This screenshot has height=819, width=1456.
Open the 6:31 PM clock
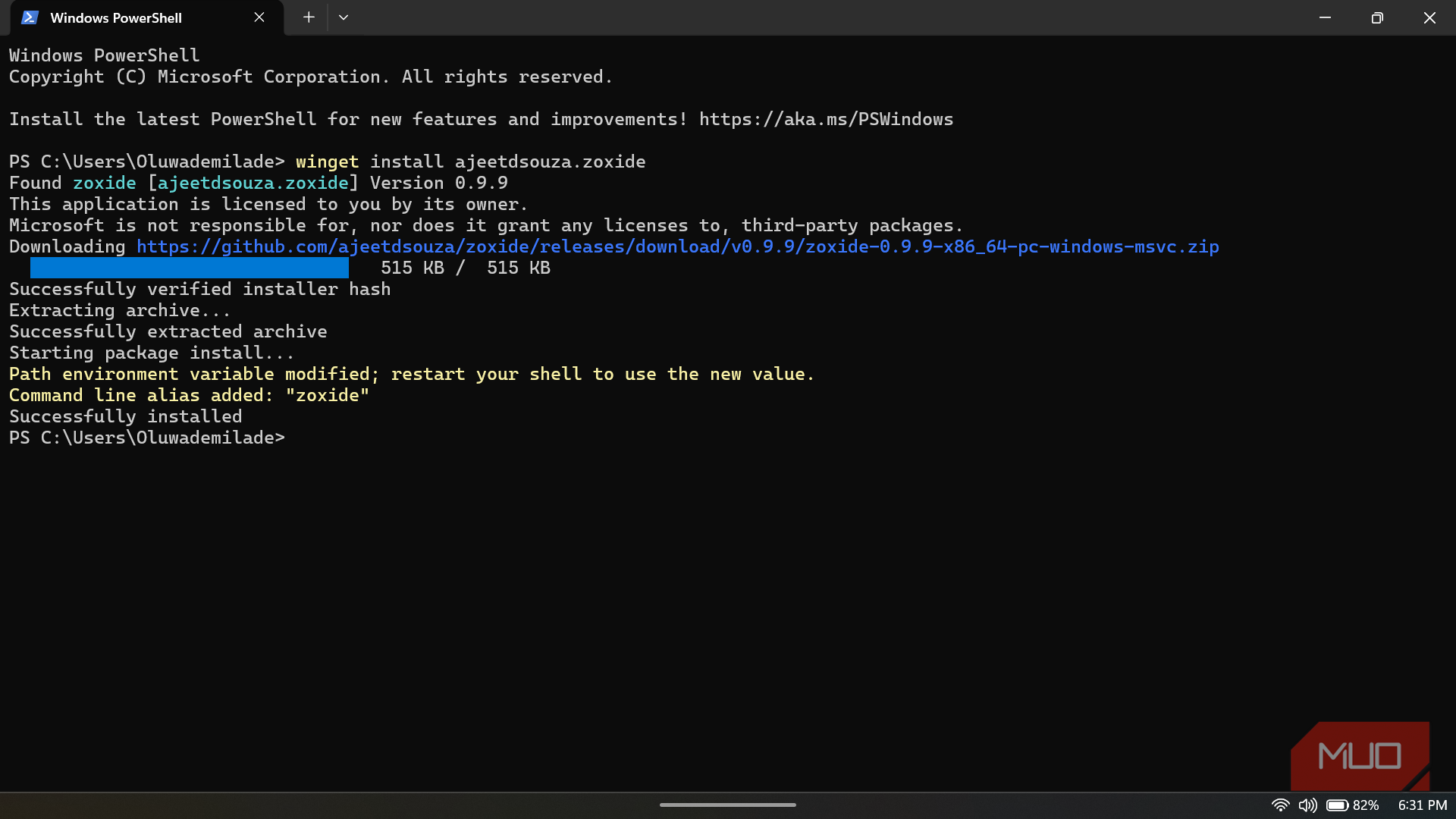1423,805
